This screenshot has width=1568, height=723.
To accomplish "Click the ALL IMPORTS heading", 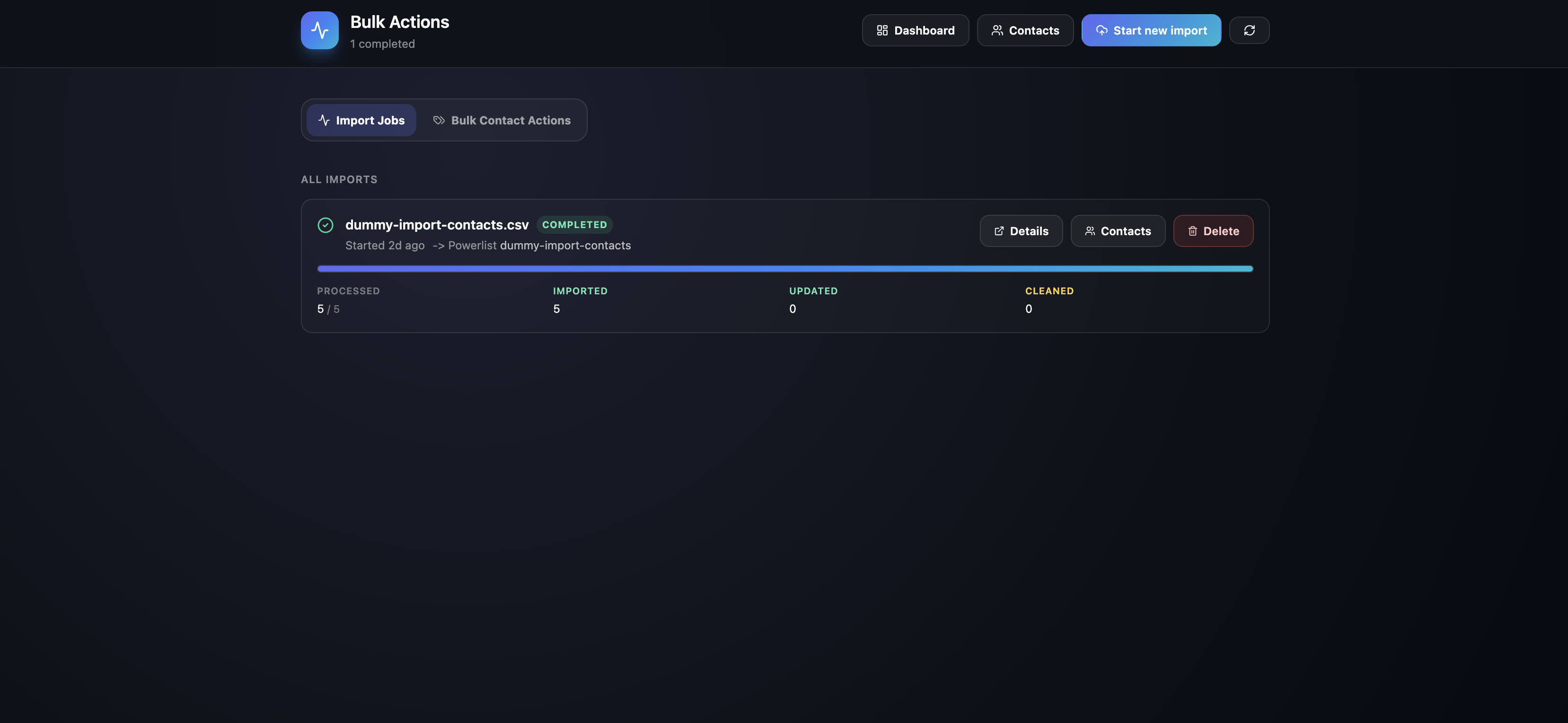I will [339, 179].
